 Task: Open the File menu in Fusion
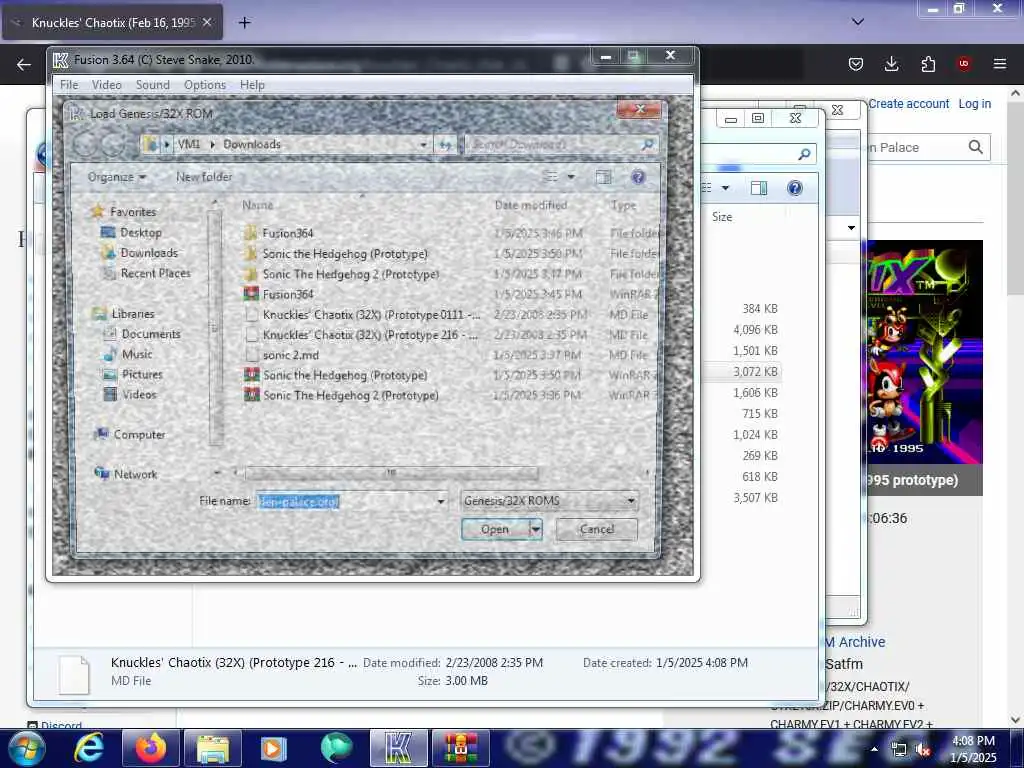(x=69, y=85)
